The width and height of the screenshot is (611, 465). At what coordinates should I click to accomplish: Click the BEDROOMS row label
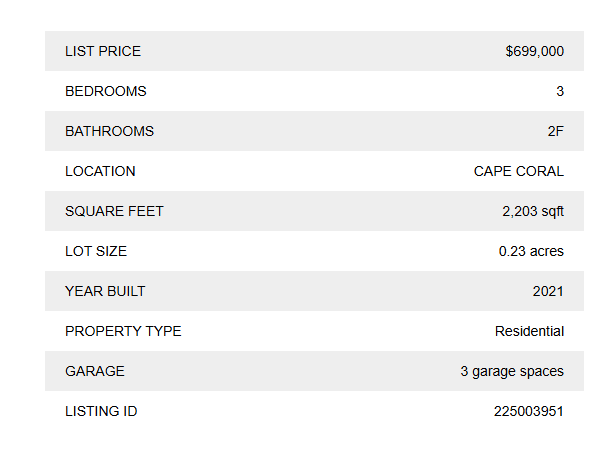pyautogui.click(x=106, y=91)
